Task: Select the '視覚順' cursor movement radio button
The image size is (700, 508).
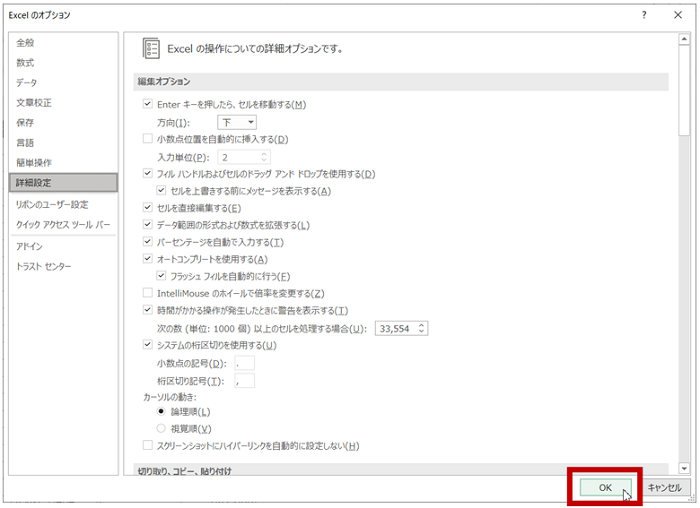Action: point(161,428)
